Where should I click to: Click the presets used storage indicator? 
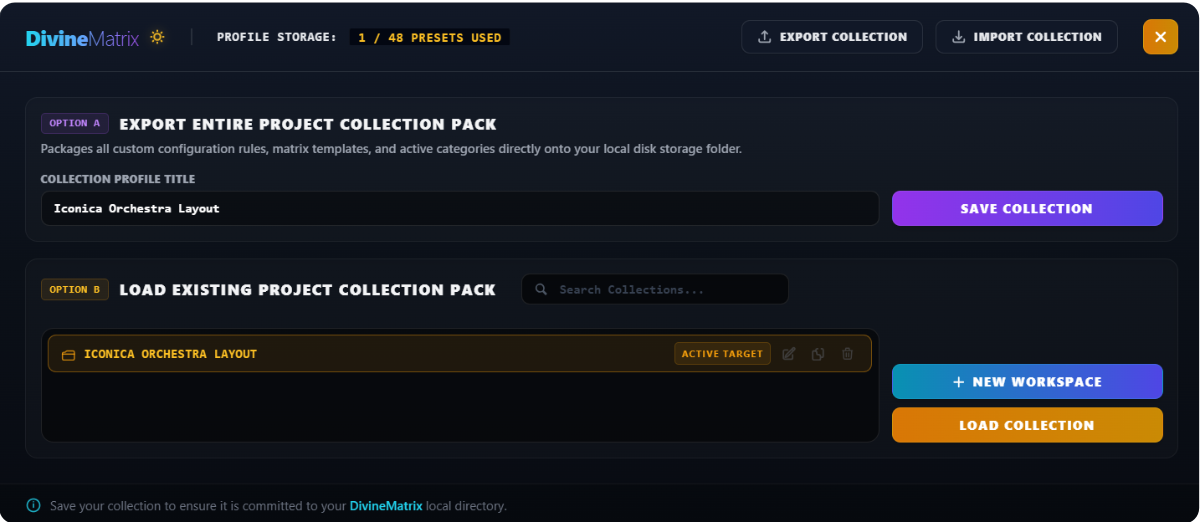(429, 37)
